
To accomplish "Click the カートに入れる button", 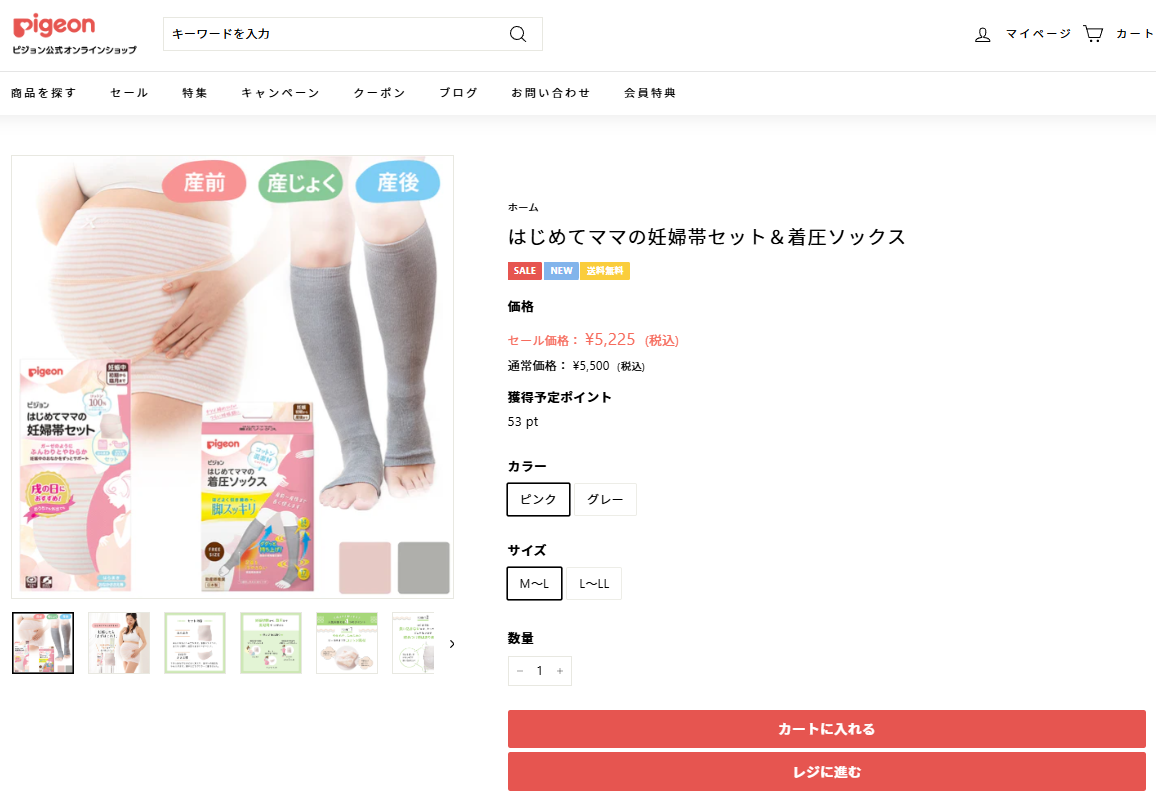I will pyautogui.click(x=826, y=729).
